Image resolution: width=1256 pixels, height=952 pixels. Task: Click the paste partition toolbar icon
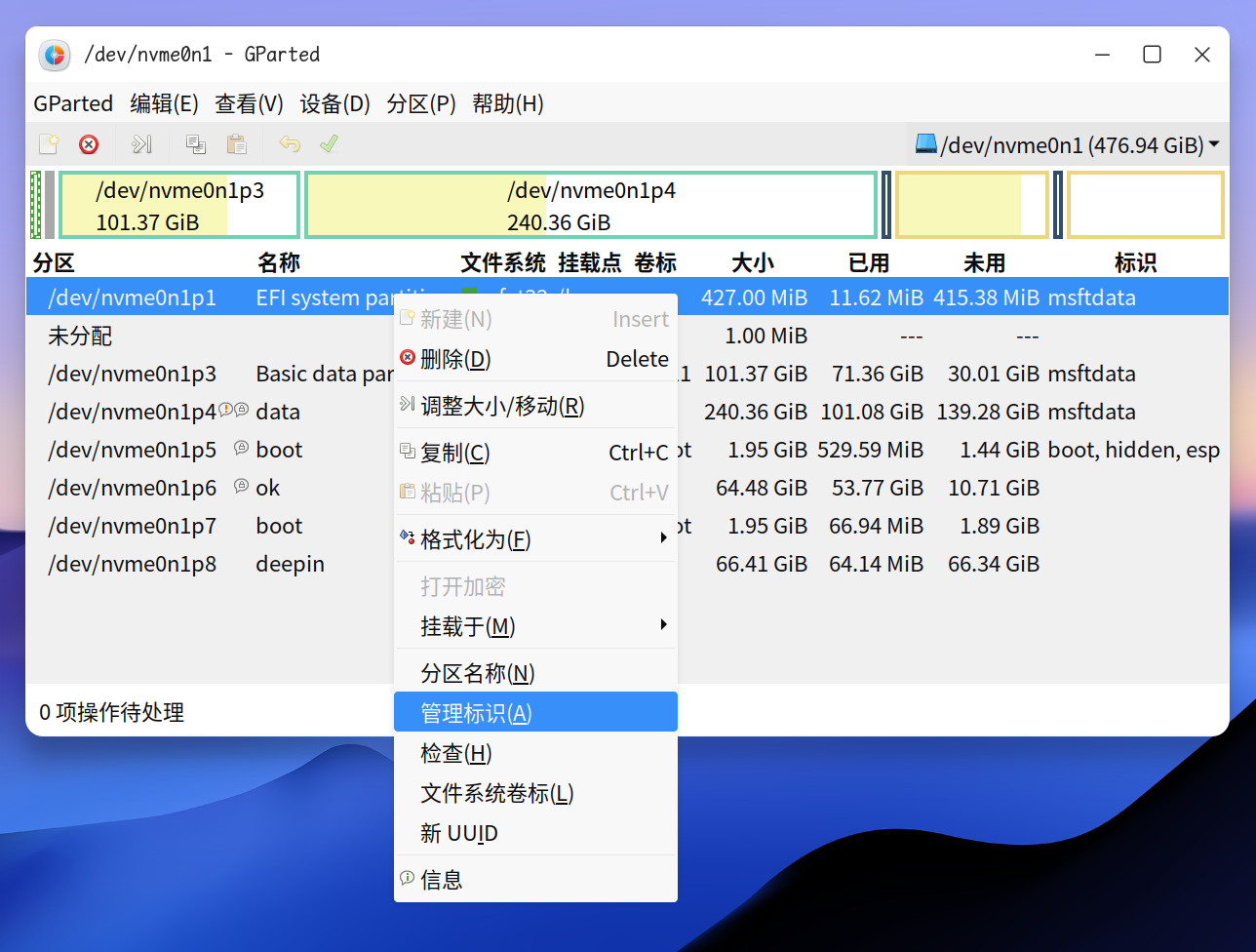click(236, 144)
